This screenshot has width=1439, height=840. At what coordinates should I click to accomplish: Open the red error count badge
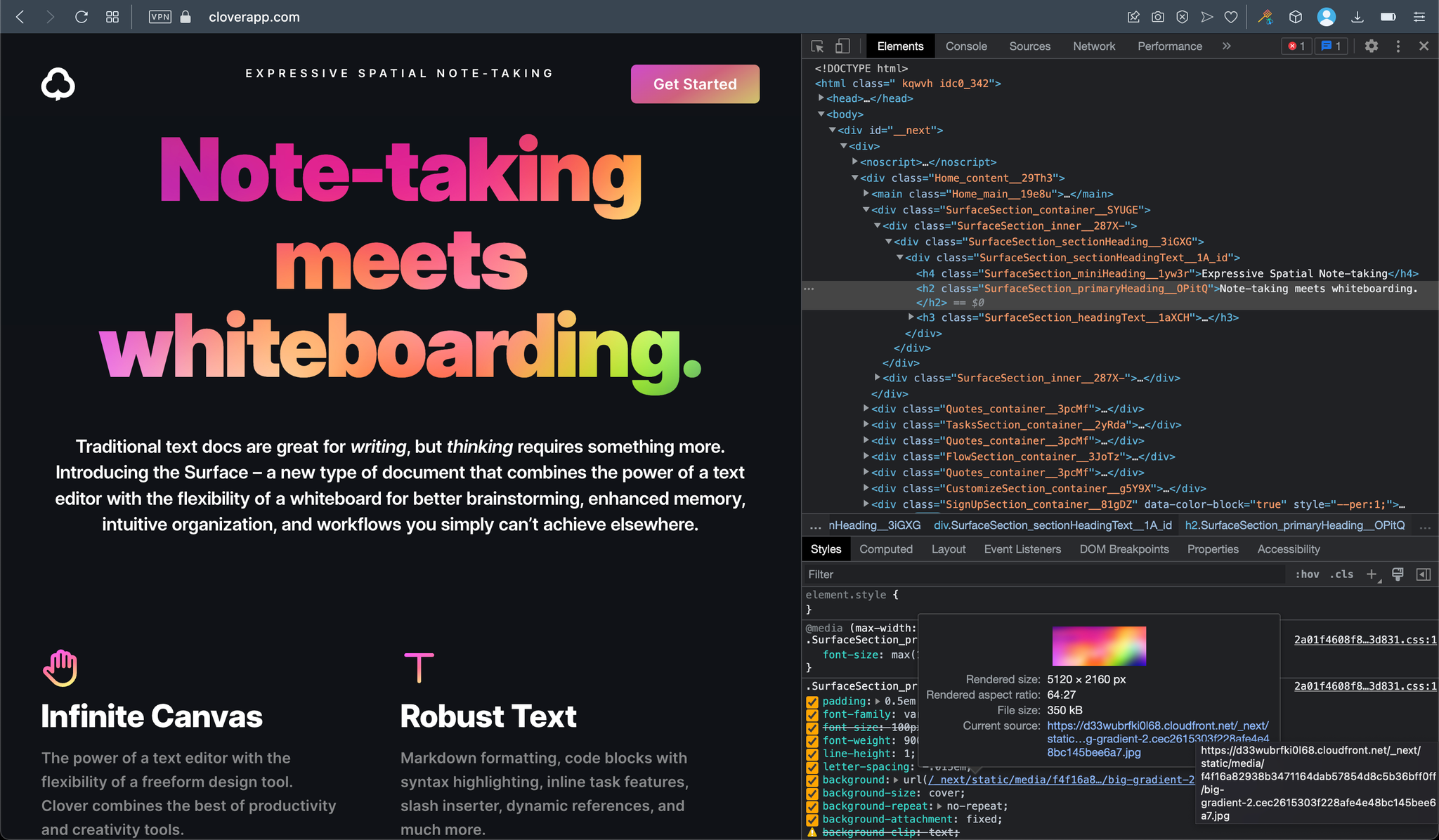coord(1296,46)
